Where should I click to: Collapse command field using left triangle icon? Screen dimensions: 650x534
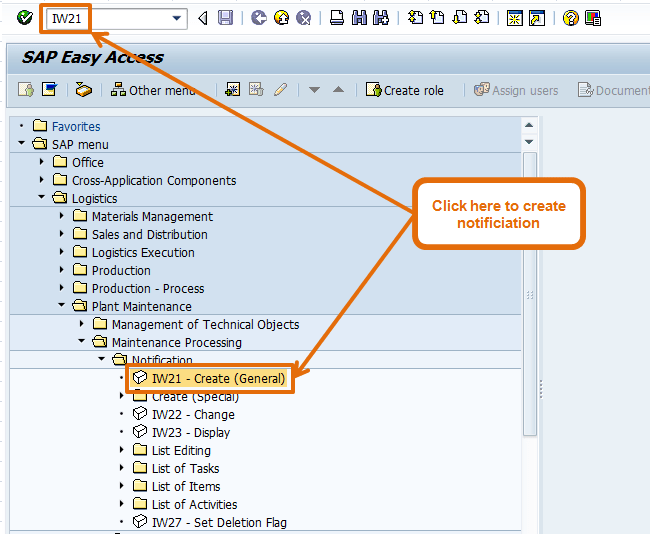tap(203, 18)
